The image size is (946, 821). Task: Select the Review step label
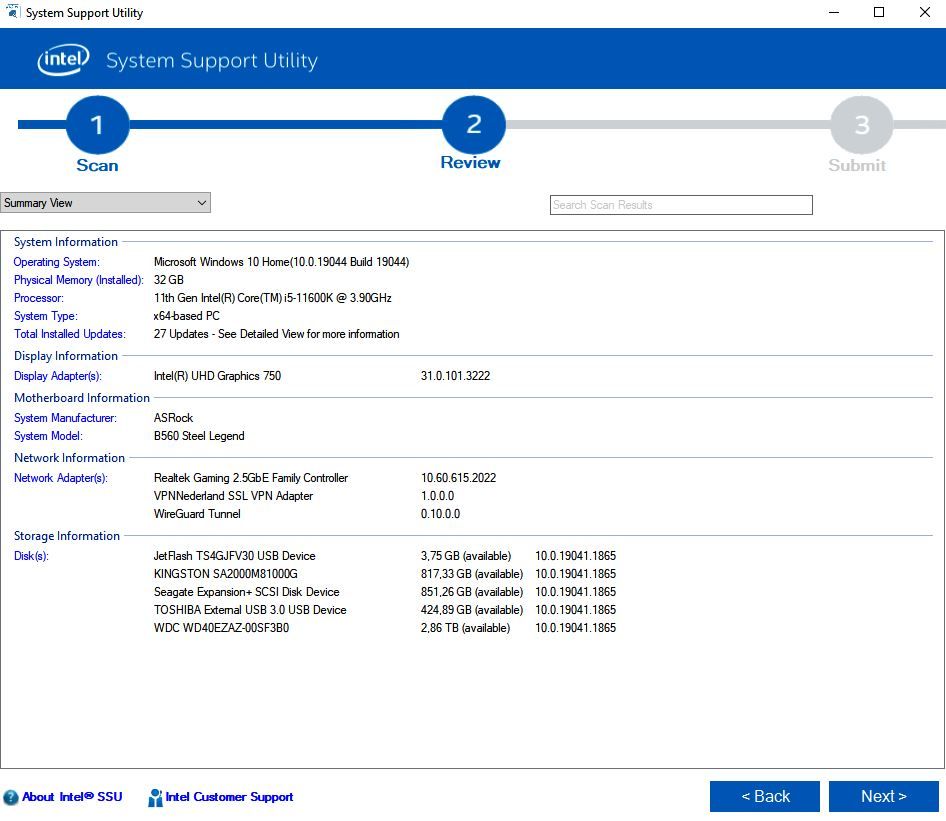pos(471,162)
